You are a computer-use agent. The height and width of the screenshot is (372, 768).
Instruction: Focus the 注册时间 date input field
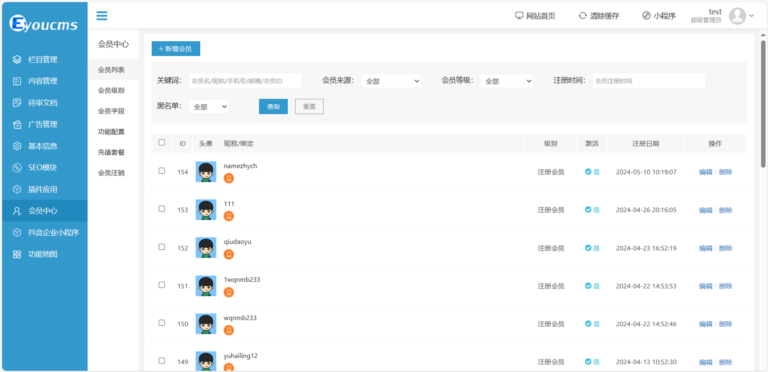(x=649, y=81)
